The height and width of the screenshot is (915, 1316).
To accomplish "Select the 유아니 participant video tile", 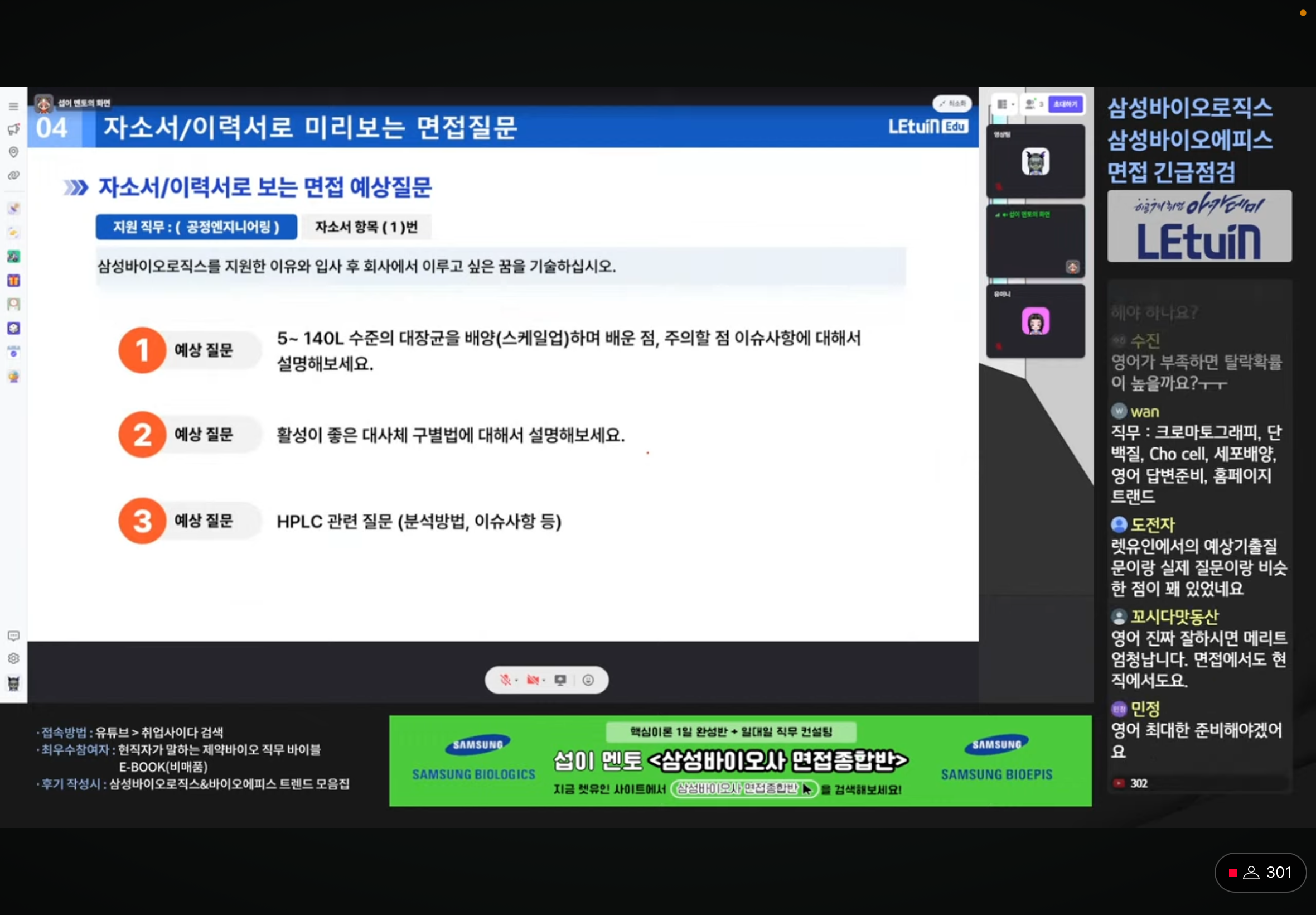I will point(1035,321).
